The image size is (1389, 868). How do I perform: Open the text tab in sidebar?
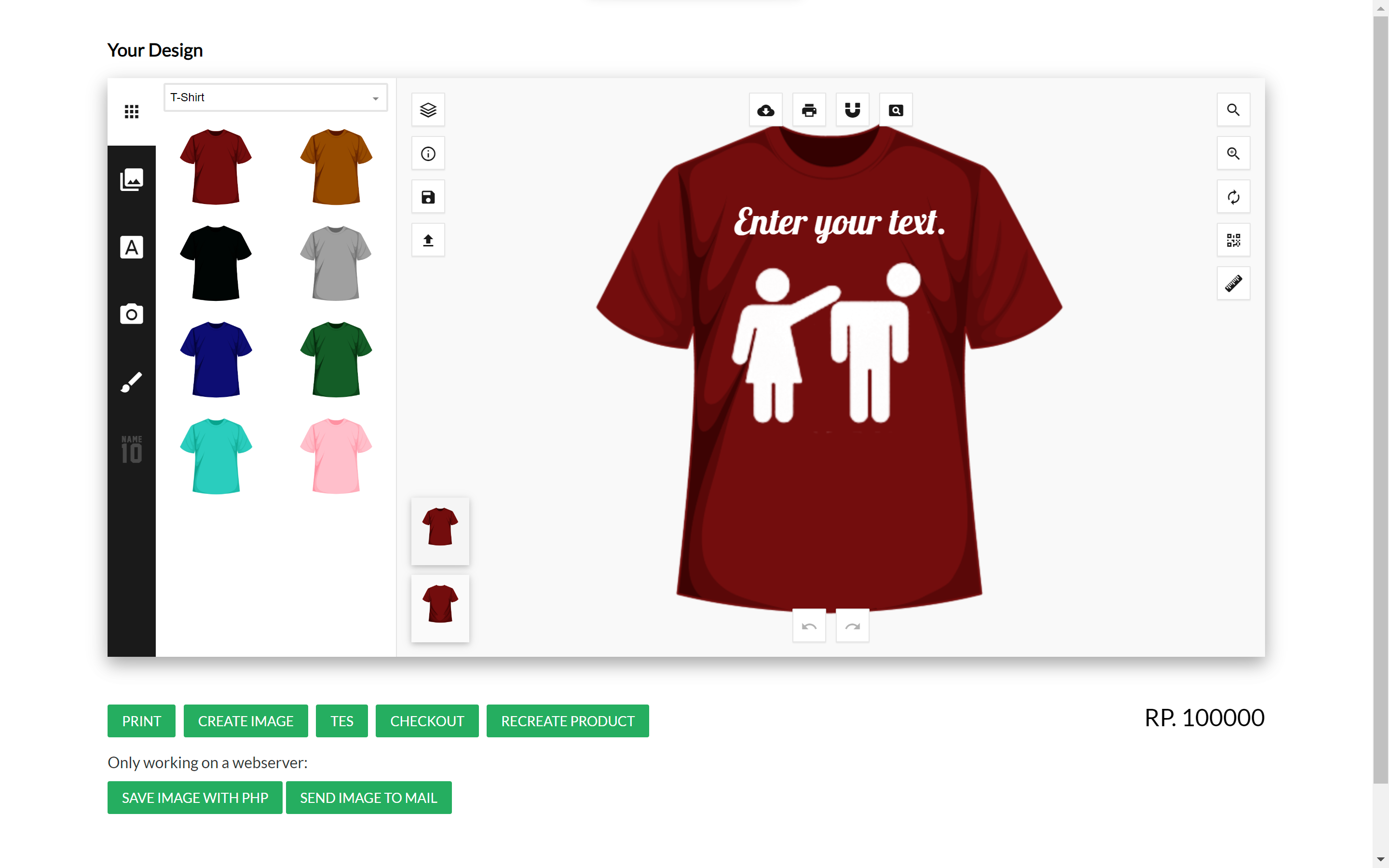[132, 247]
